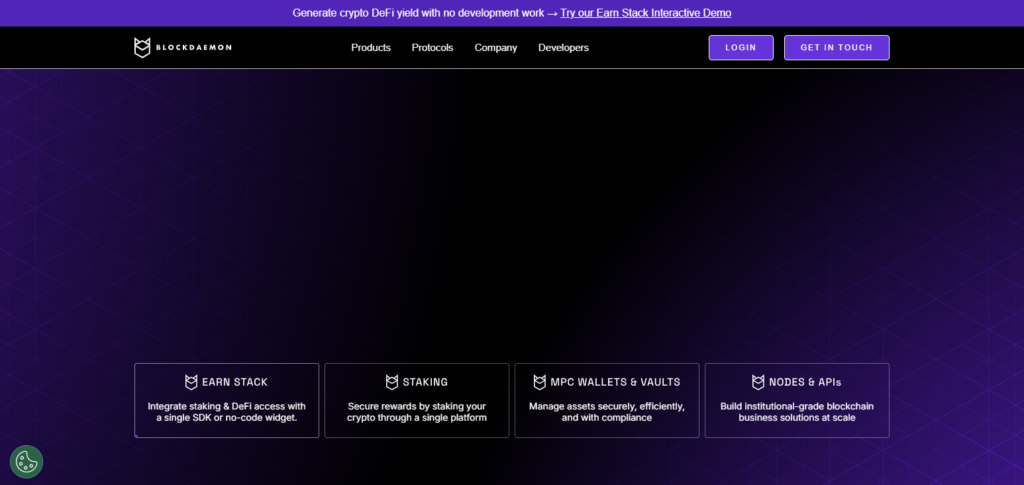Screen dimensions: 1024x485
Task: Expand the Protocols navigation menu
Action: point(432,48)
